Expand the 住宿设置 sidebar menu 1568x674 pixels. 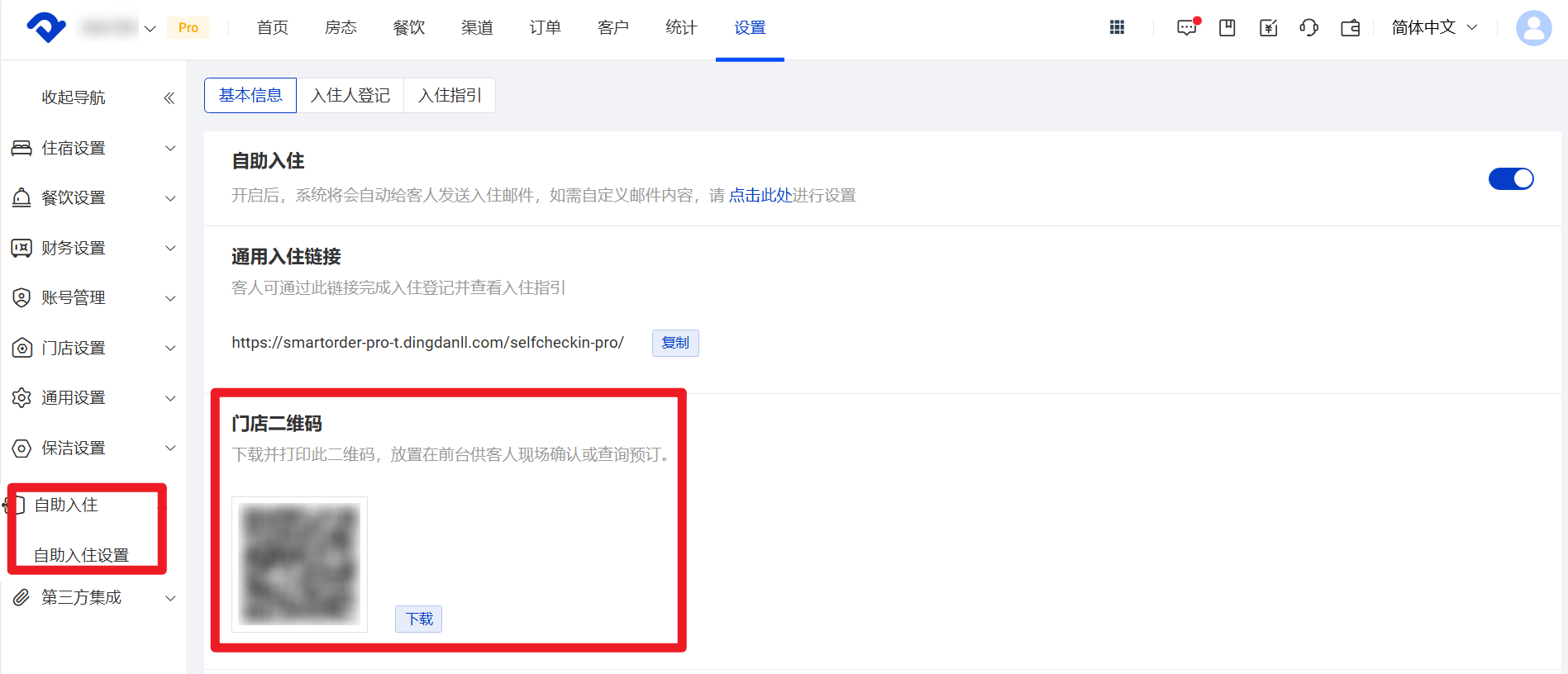click(93, 148)
